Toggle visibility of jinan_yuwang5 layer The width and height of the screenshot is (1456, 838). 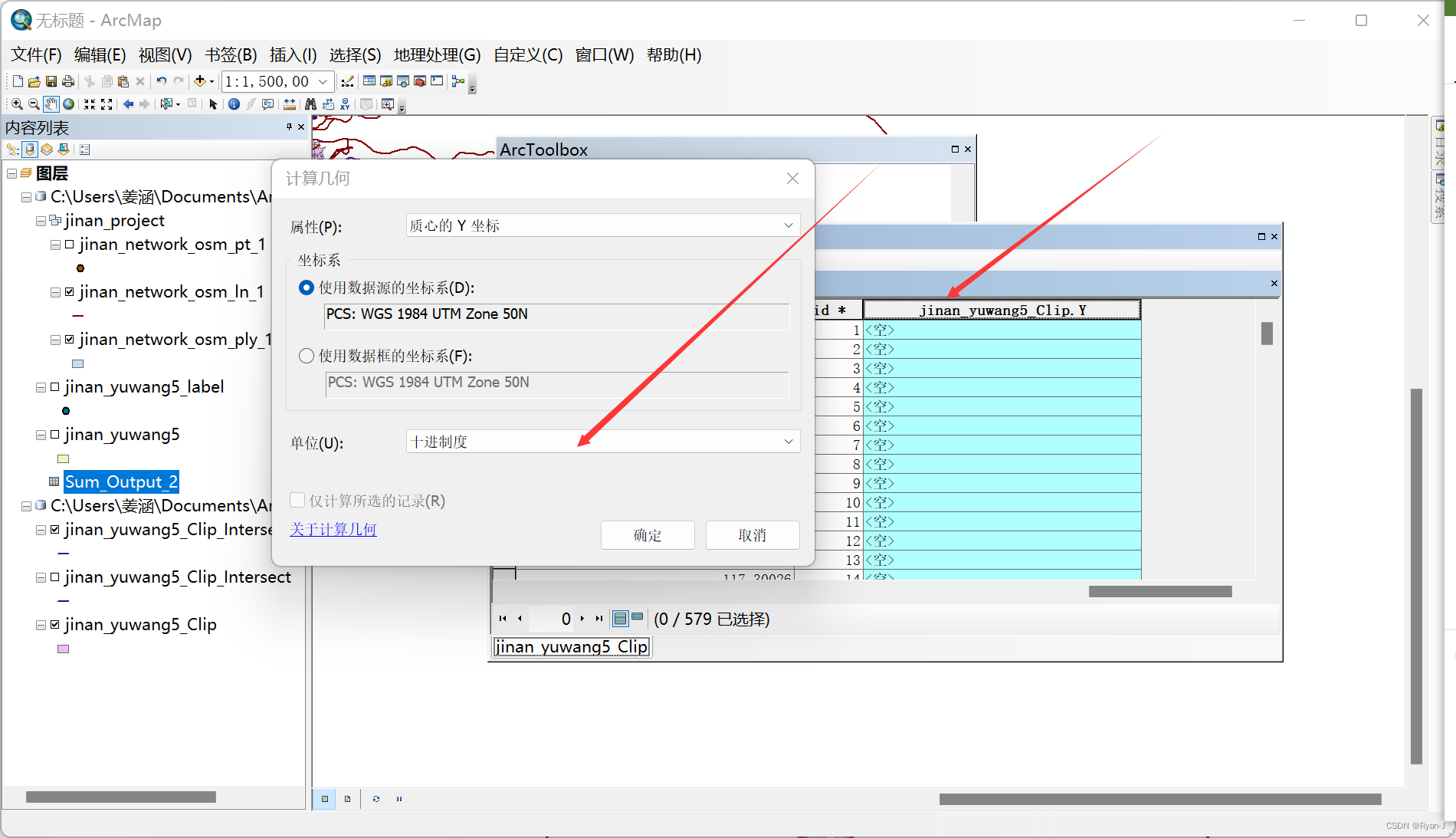point(55,435)
